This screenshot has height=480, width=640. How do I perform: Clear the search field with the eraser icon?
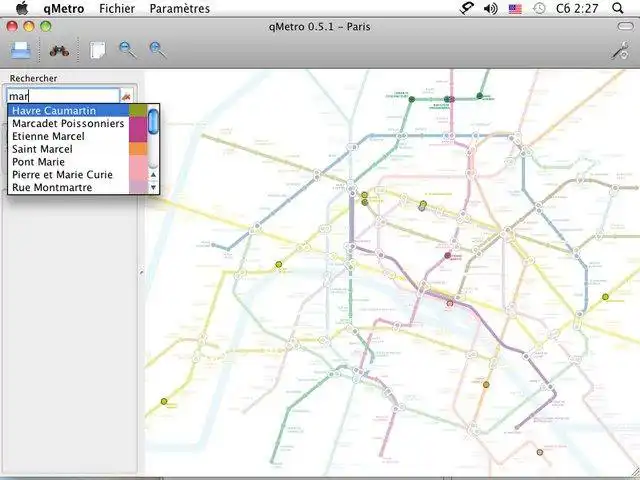coord(126,96)
